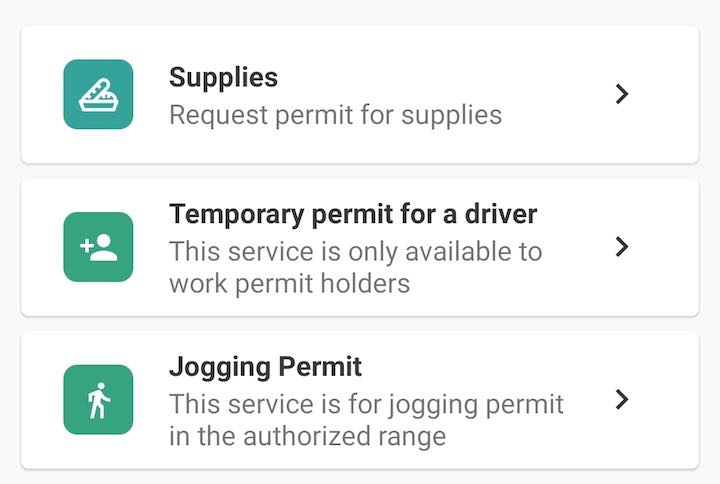Select the Supplies heading

223,77
